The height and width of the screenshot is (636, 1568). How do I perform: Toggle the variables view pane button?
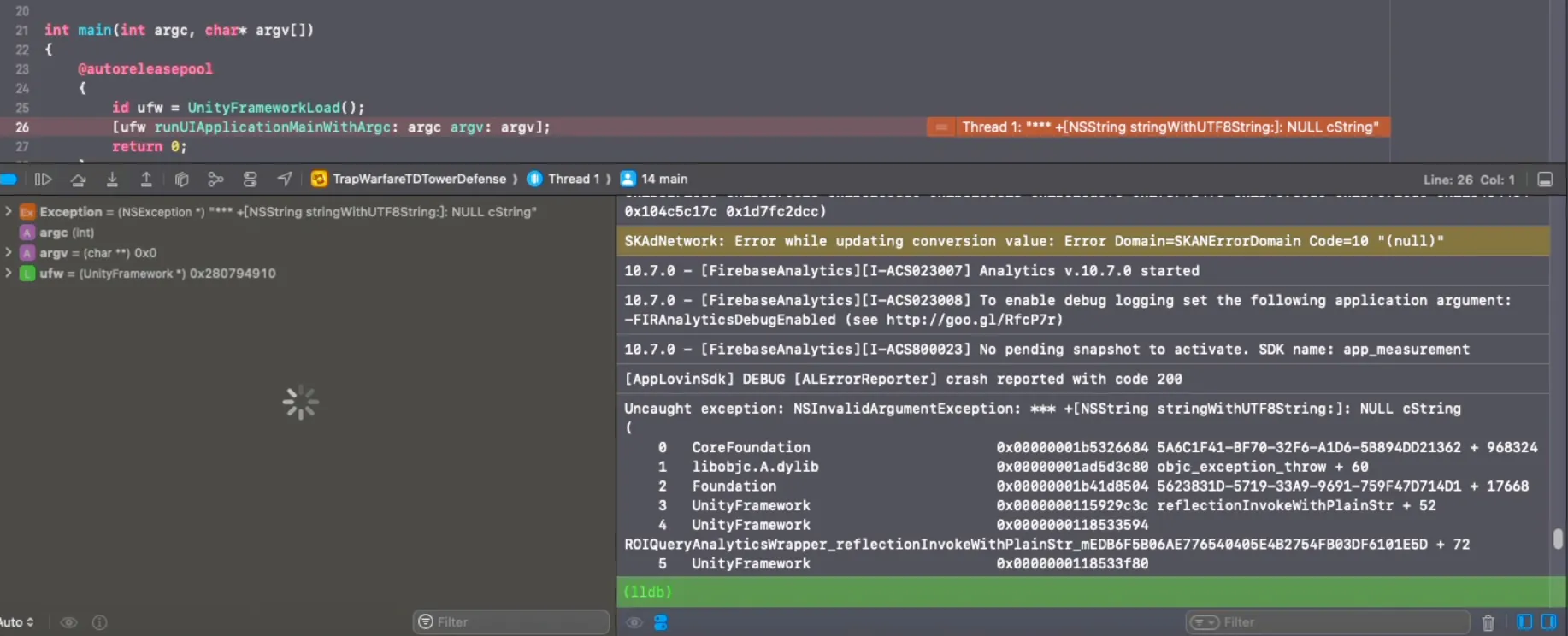pos(1524,621)
